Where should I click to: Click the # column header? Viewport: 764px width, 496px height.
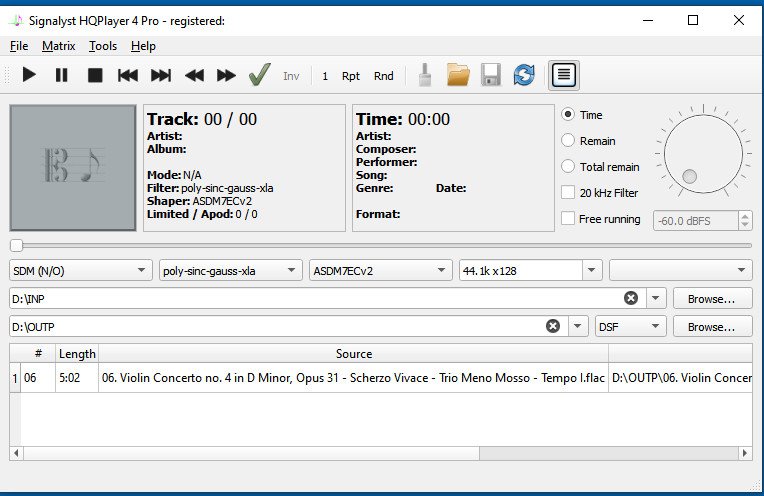click(x=38, y=354)
